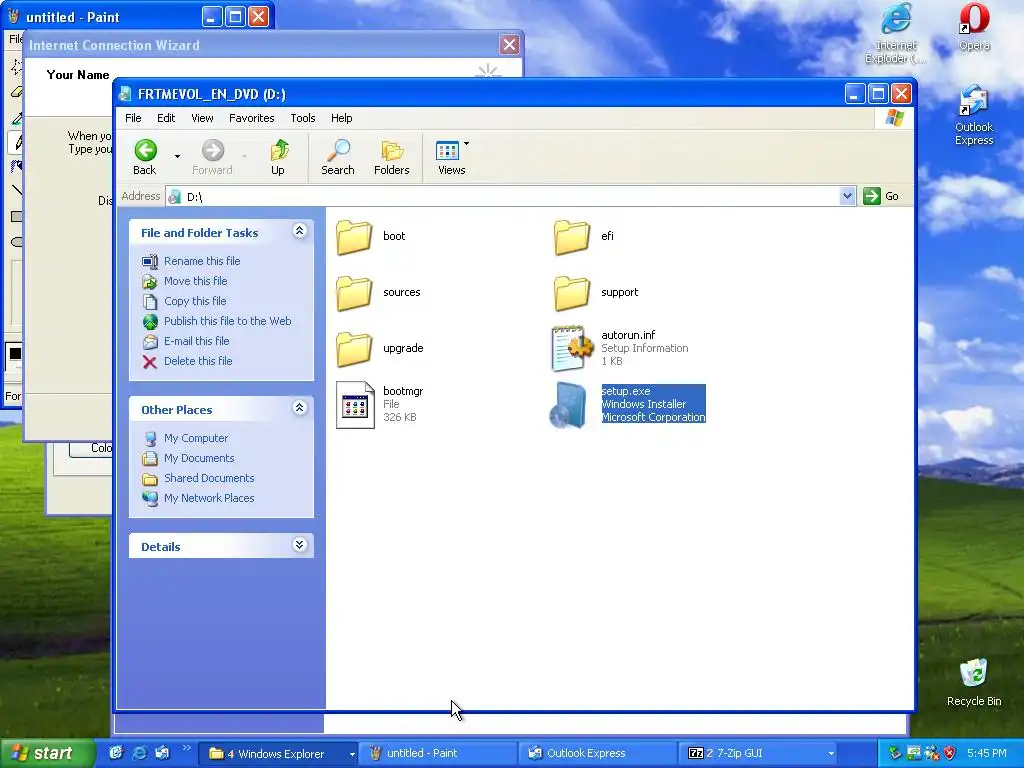Click the 5:45 PM system clock
Screen dimensions: 1024x768
click(986, 754)
